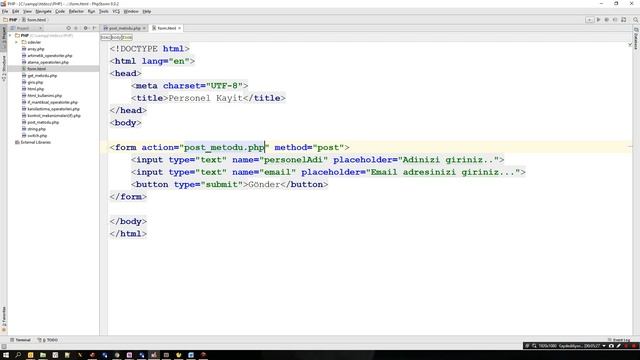Click the scroll from source icon
The height and width of the screenshot is (360, 640).
click(68, 28)
